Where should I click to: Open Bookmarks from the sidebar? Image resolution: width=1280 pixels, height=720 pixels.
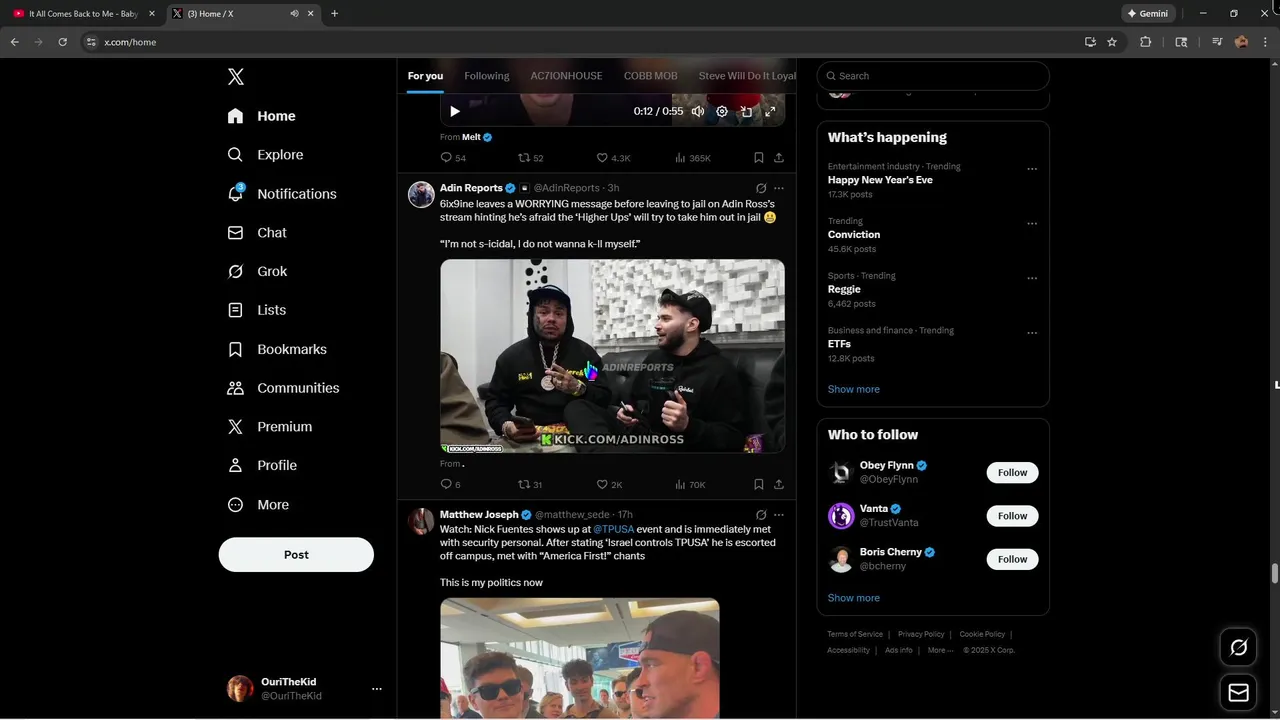pyautogui.click(x=277, y=349)
